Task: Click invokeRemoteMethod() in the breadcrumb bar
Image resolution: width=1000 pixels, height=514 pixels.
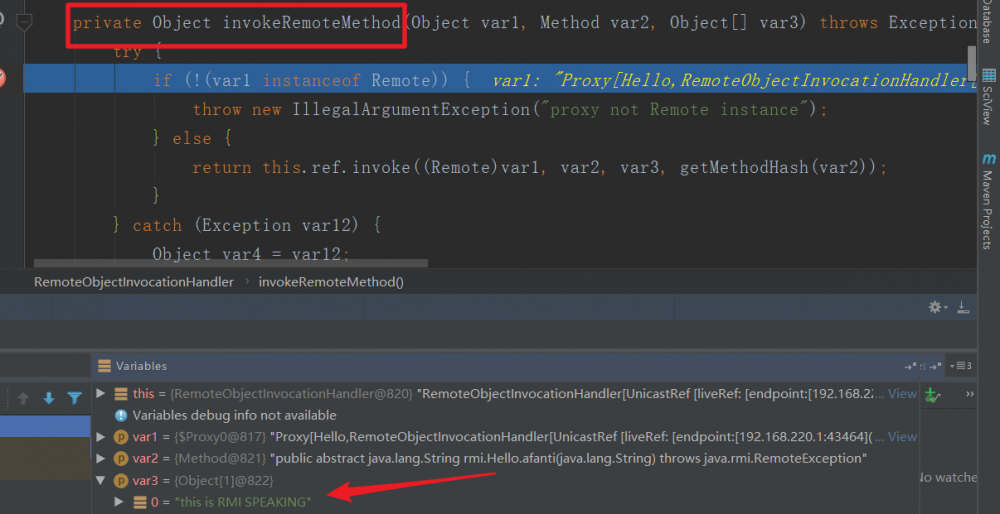Action: (331, 282)
